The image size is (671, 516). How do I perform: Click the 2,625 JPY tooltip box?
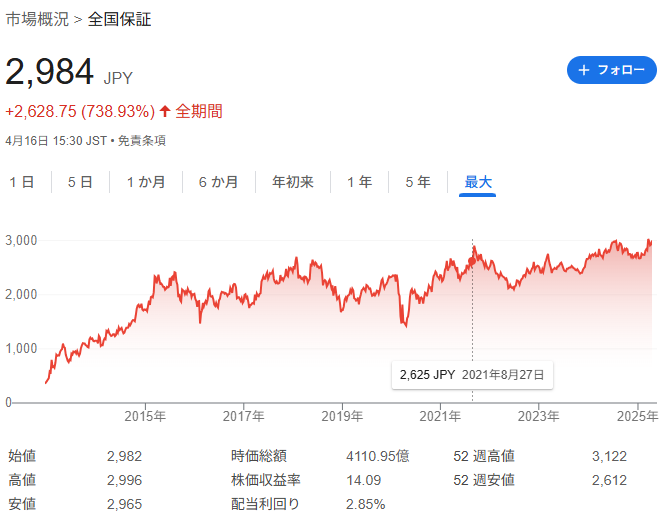[472, 375]
